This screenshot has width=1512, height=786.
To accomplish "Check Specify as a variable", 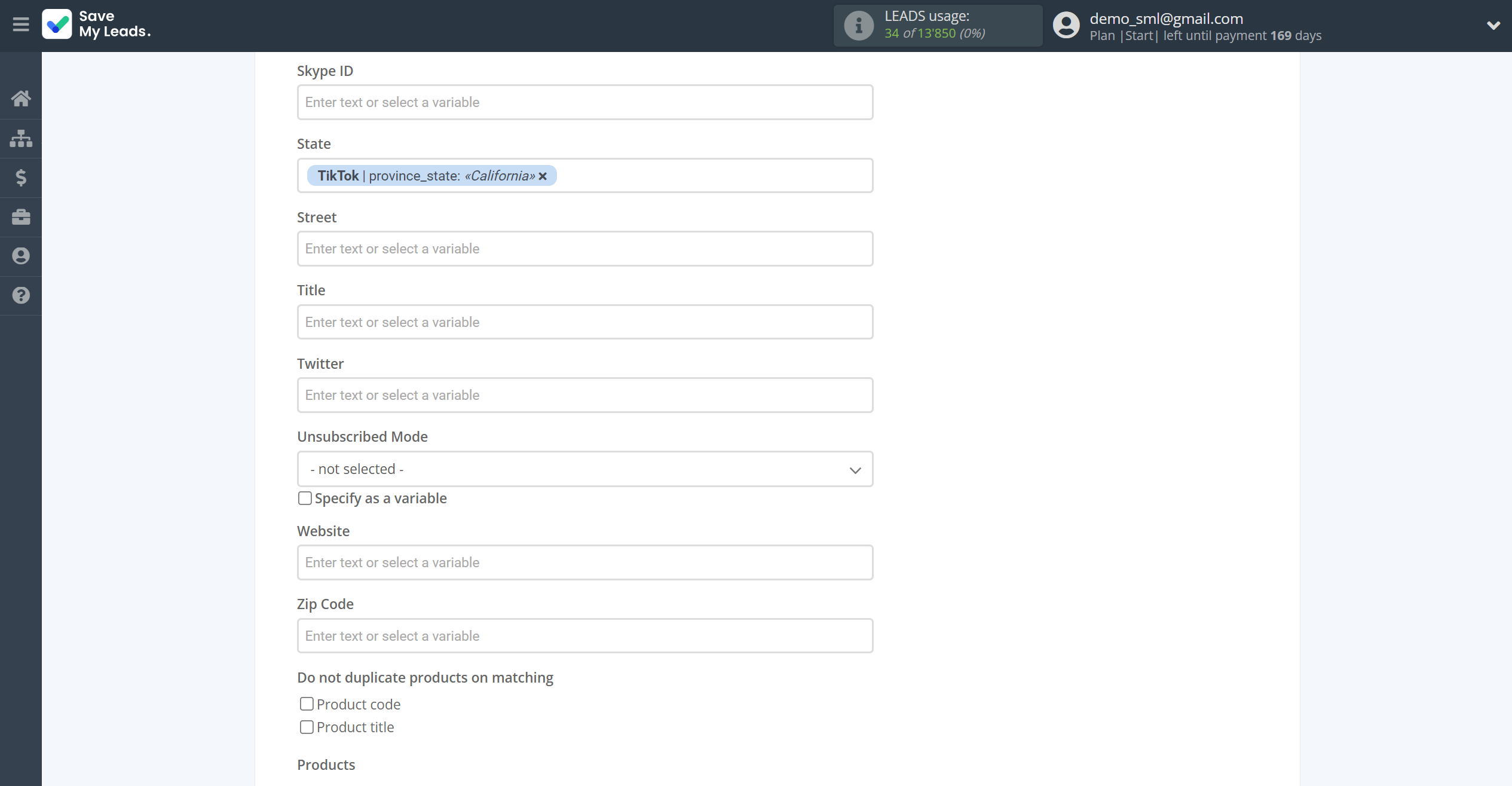I will point(305,498).
